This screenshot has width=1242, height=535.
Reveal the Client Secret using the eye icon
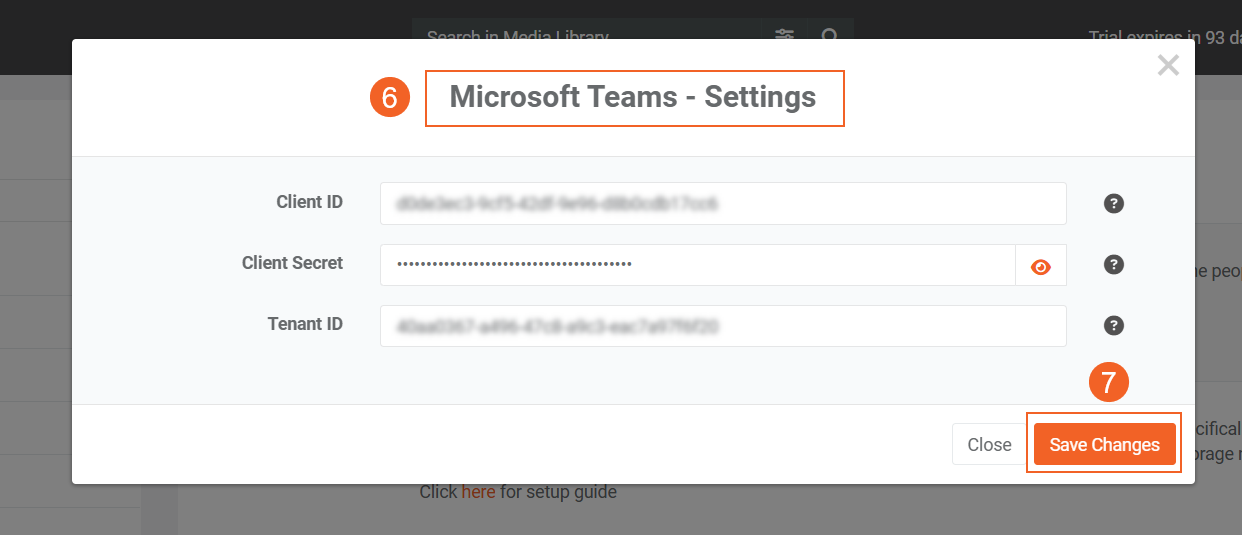click(x=1041, y=266)
